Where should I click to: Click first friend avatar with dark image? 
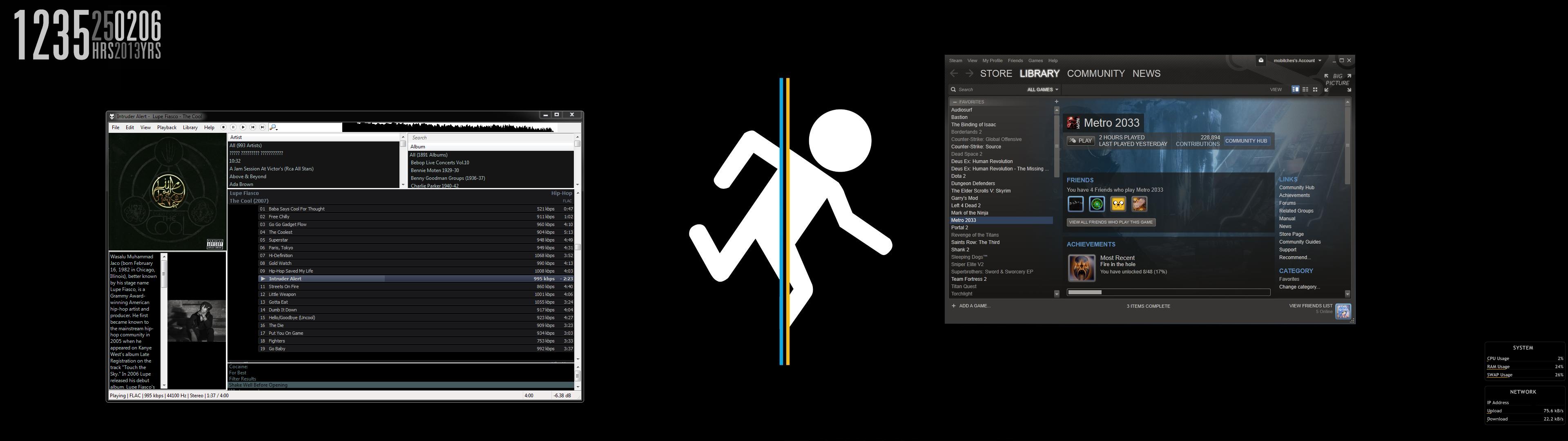(x=1075, y=204)
